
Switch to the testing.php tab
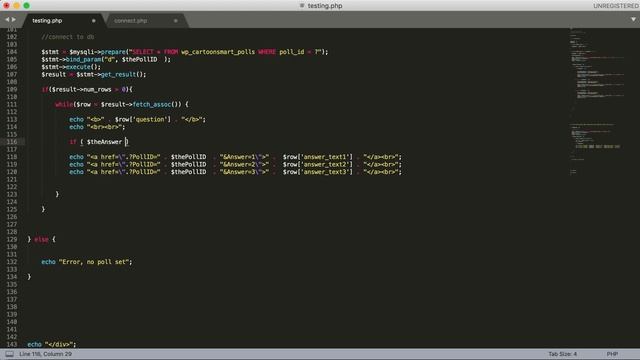pos(47,20)
